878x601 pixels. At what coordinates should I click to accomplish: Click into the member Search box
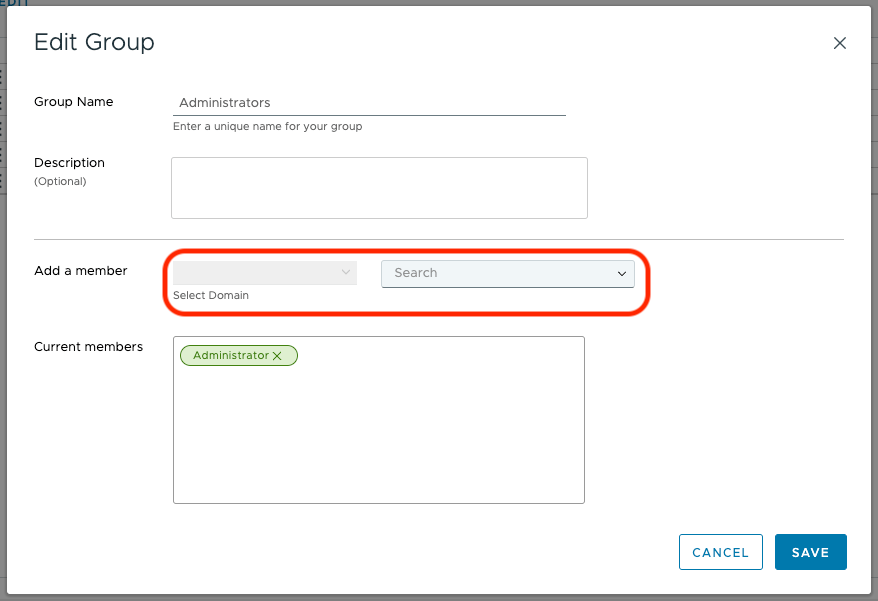[495, 273]
